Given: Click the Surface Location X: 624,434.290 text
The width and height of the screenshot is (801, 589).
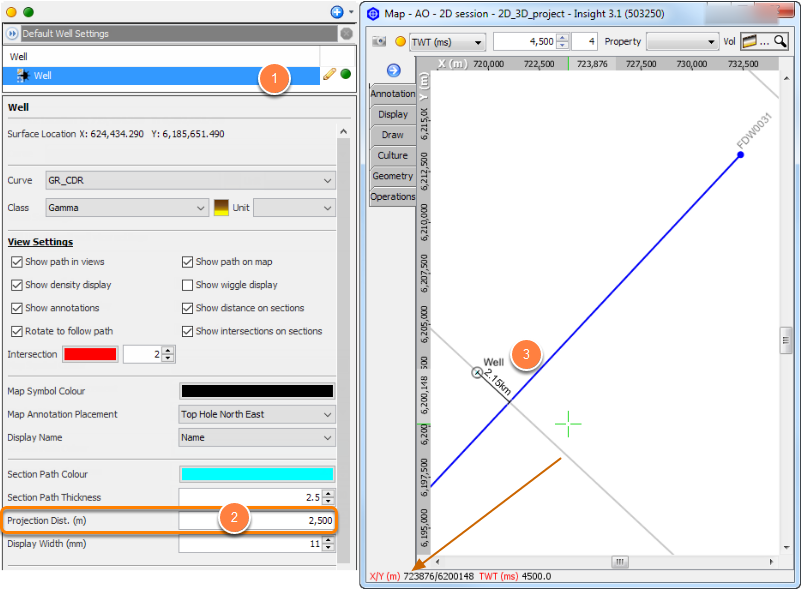Looking at the screenshot, I should (x=76, y=134).
